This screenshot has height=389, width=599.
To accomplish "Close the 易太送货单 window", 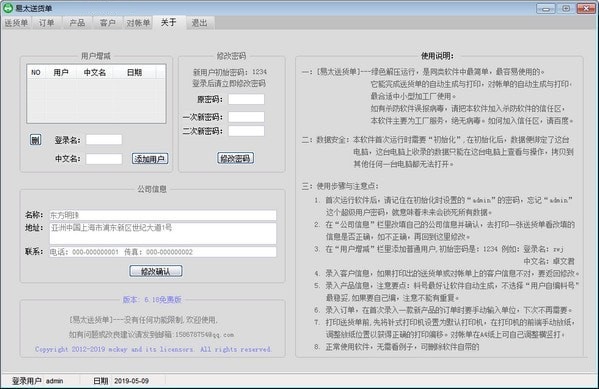I will [x=586, y=8].
